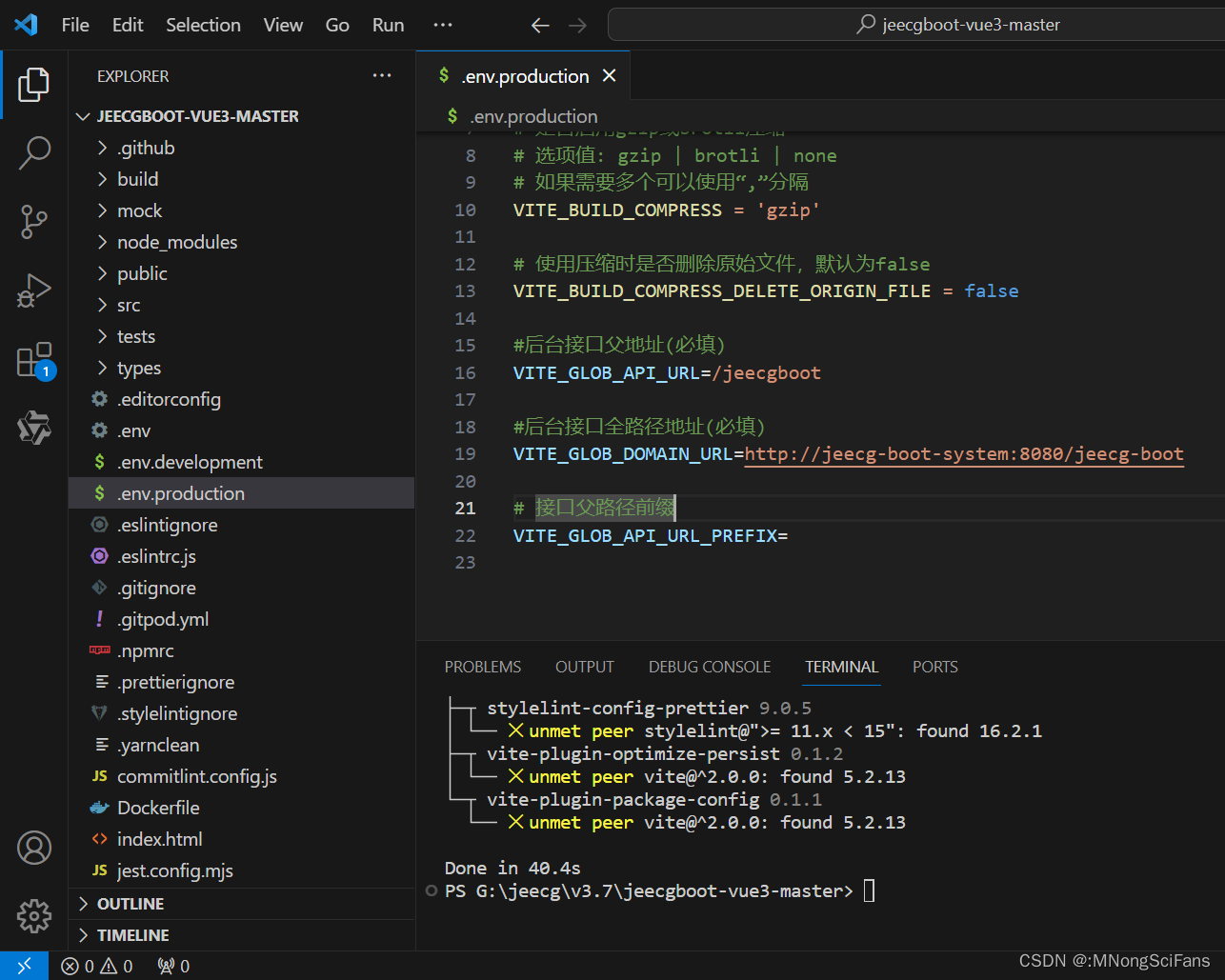Switch to the TERMINAL panel tab

click(842, 667)
